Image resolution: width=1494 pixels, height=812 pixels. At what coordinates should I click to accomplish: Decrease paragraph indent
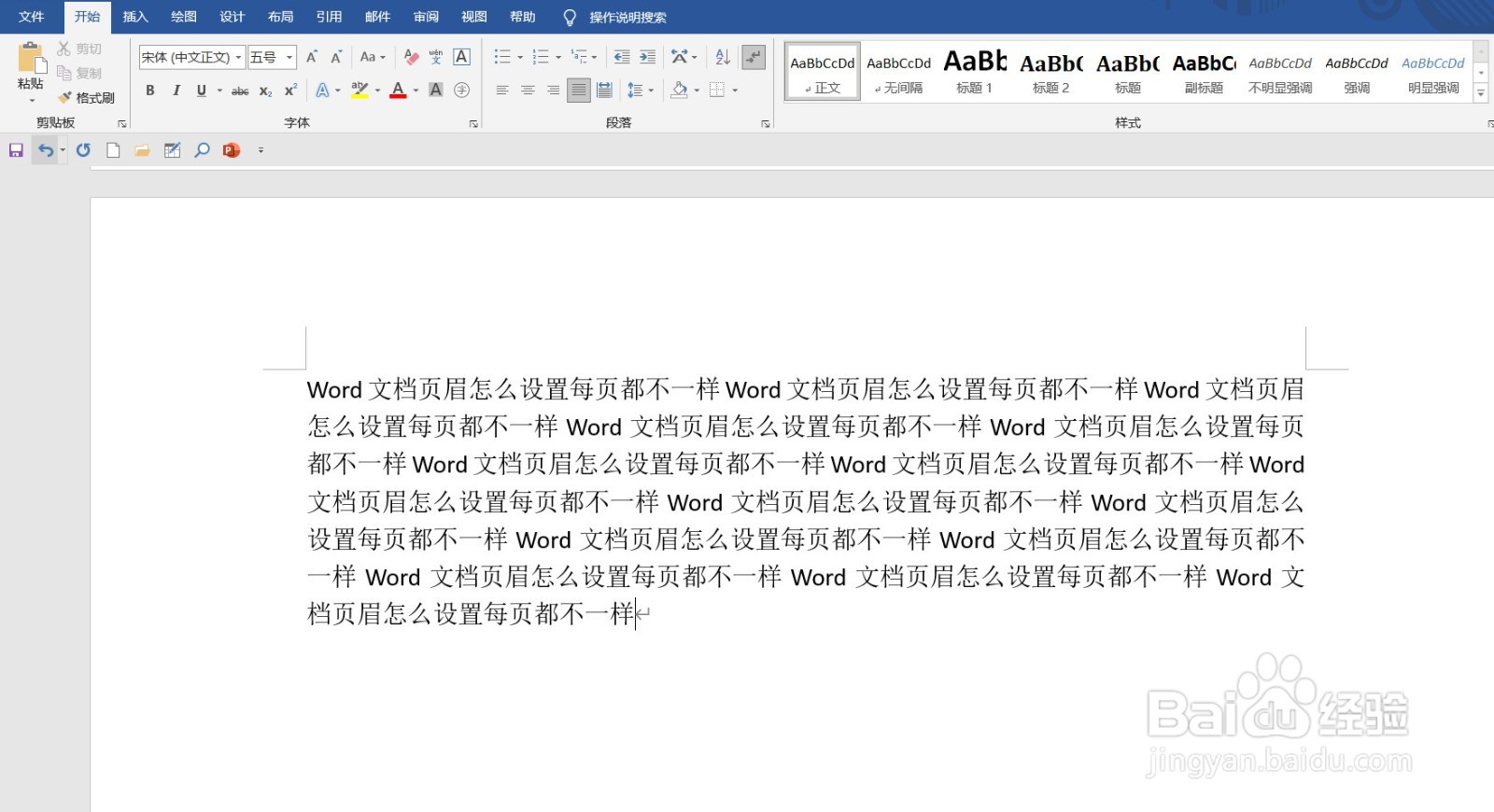click(622, 57)
